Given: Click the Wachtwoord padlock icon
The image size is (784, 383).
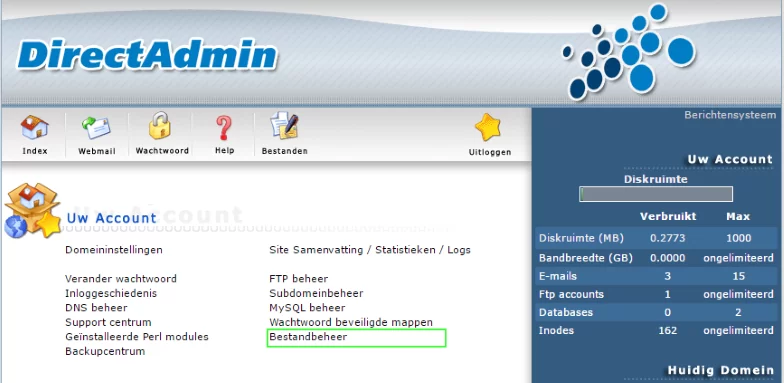Looking at the screenshot, I should click(160, 126).
